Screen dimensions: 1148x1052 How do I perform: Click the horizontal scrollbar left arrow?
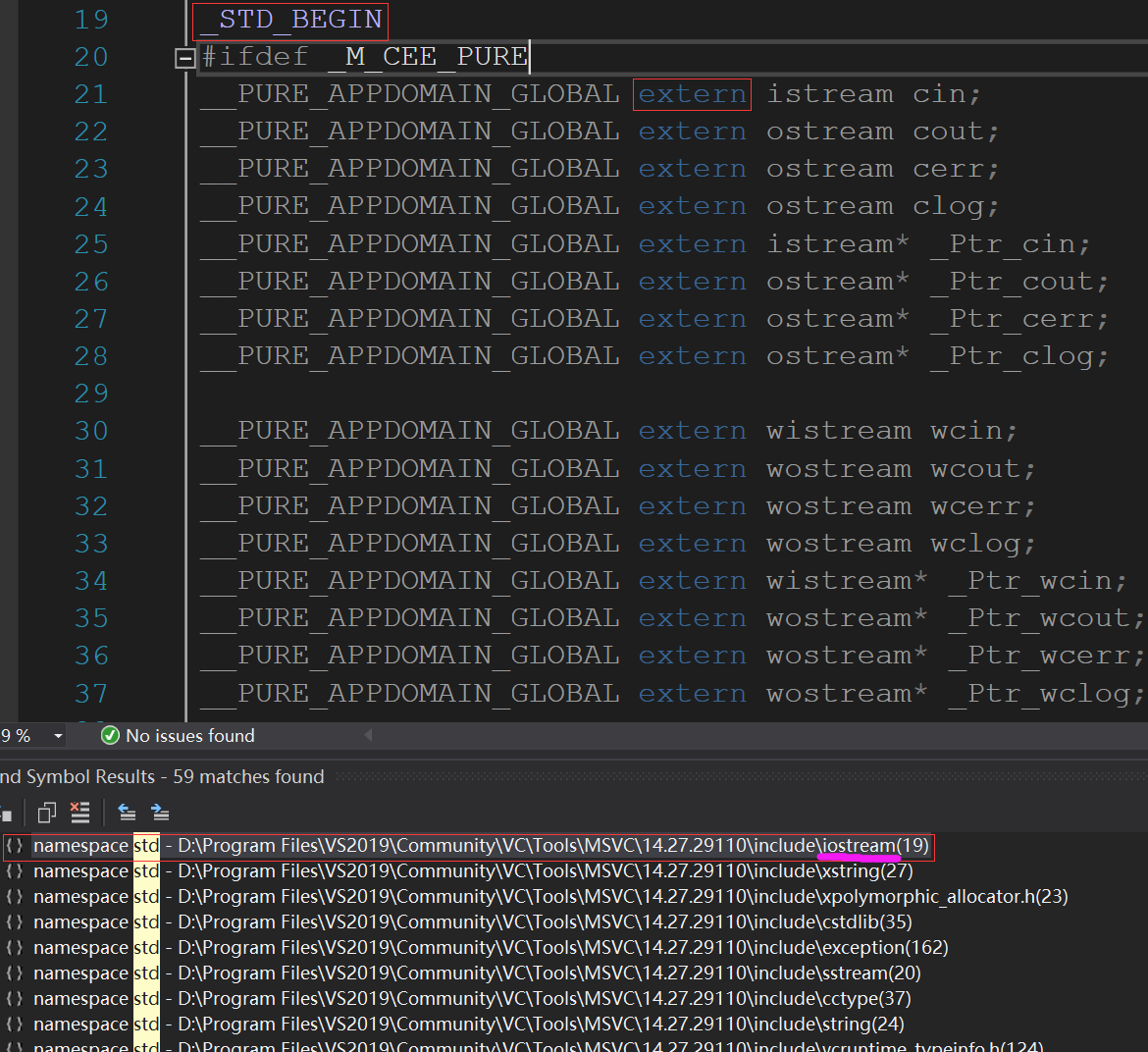tap(368, 735)
